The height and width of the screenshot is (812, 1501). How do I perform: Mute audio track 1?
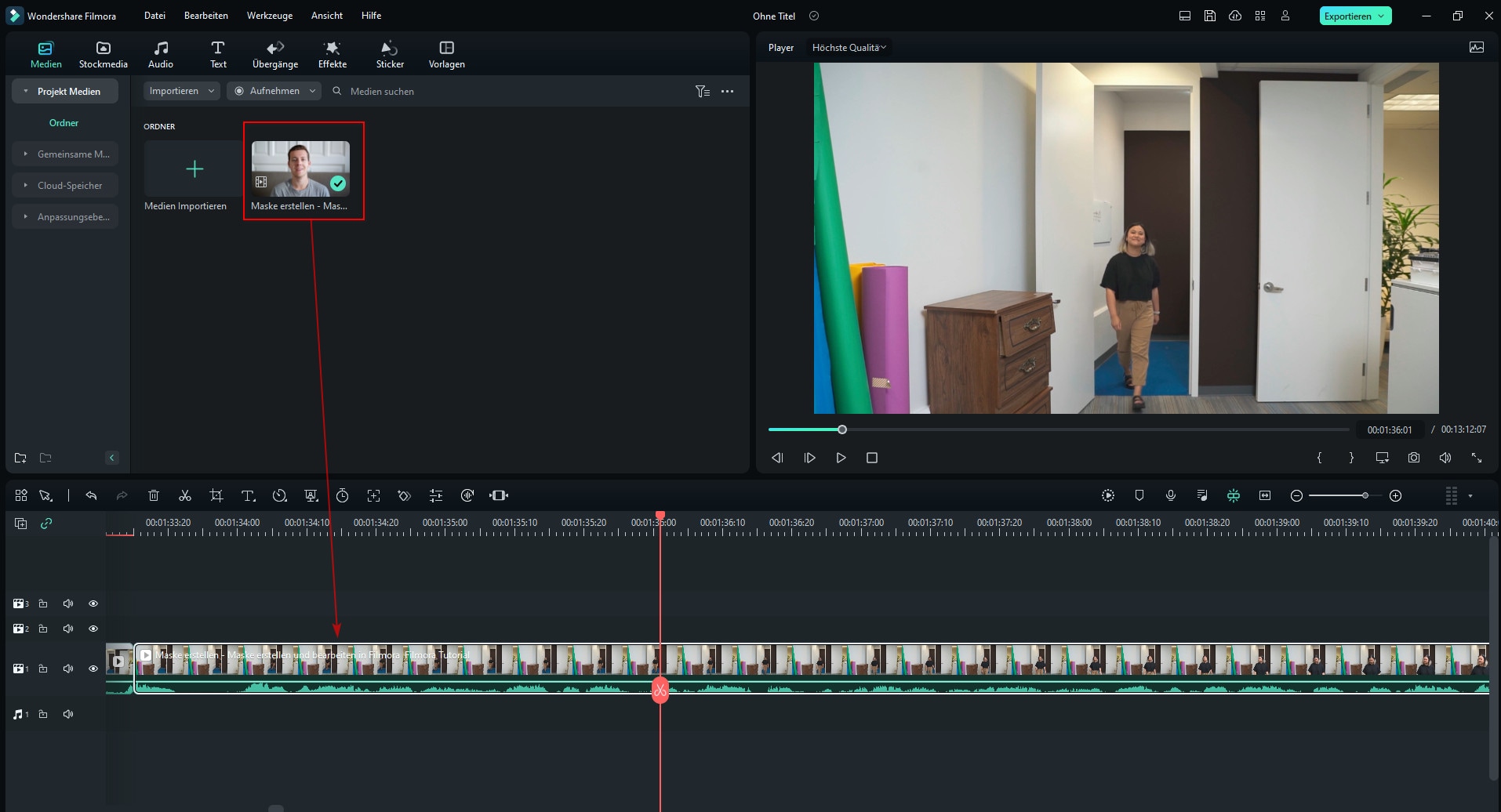pyautogui.click(x=68, y=714)
